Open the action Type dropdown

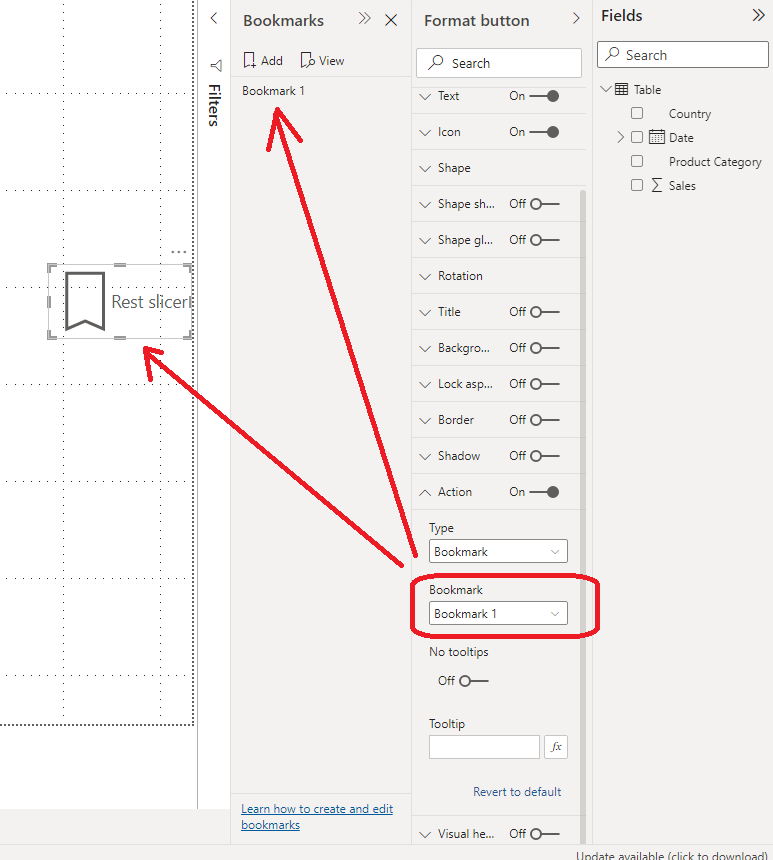tap(498, 551)
